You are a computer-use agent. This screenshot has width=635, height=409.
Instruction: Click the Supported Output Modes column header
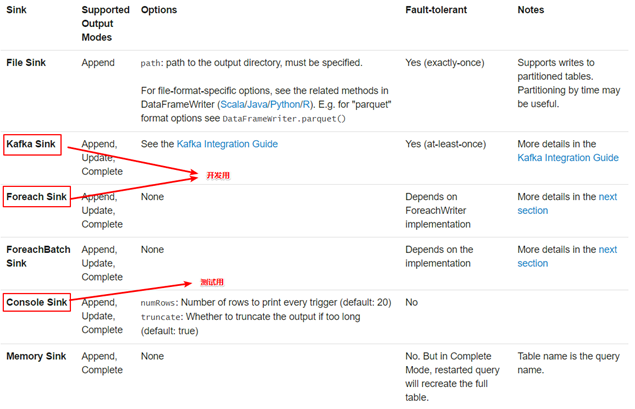pyautogui.click(x=105, y=23)
